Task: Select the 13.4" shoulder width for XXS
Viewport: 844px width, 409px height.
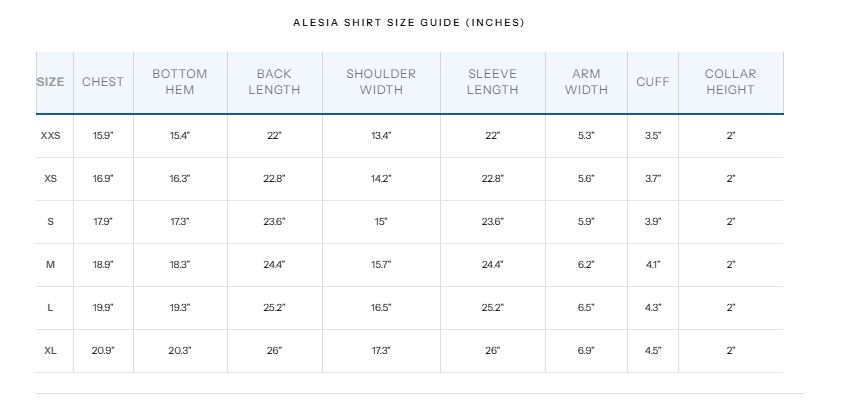Action: pos(381,136)
